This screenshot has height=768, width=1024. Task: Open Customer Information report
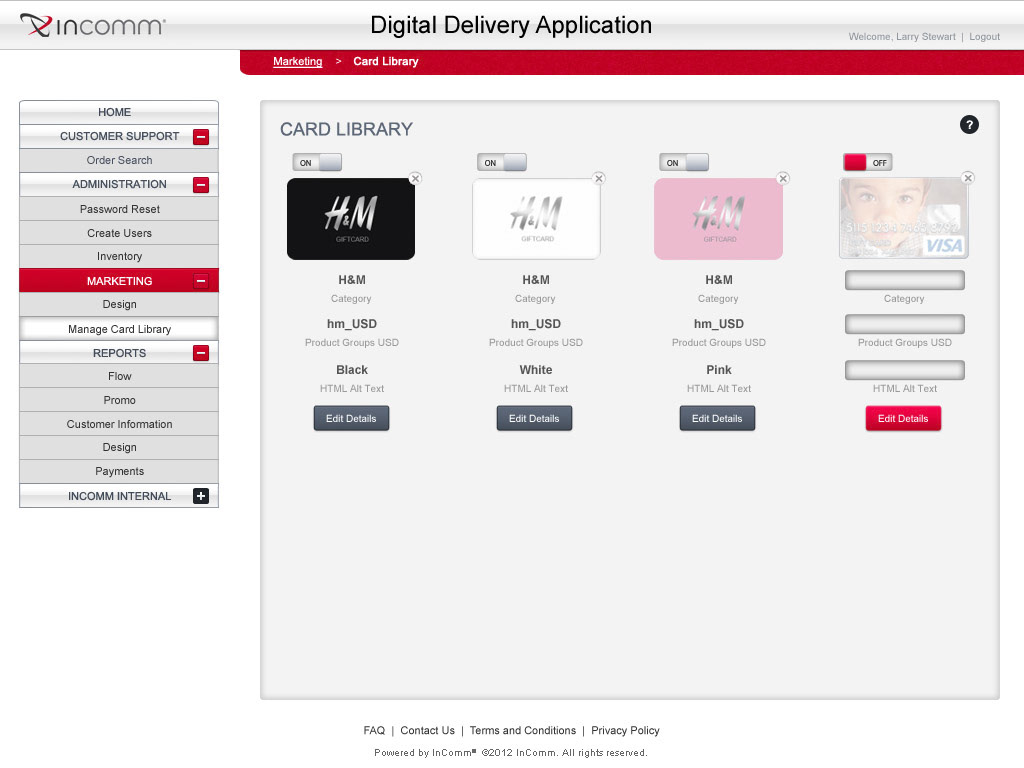pyautogui.click(x=119, y=424)
